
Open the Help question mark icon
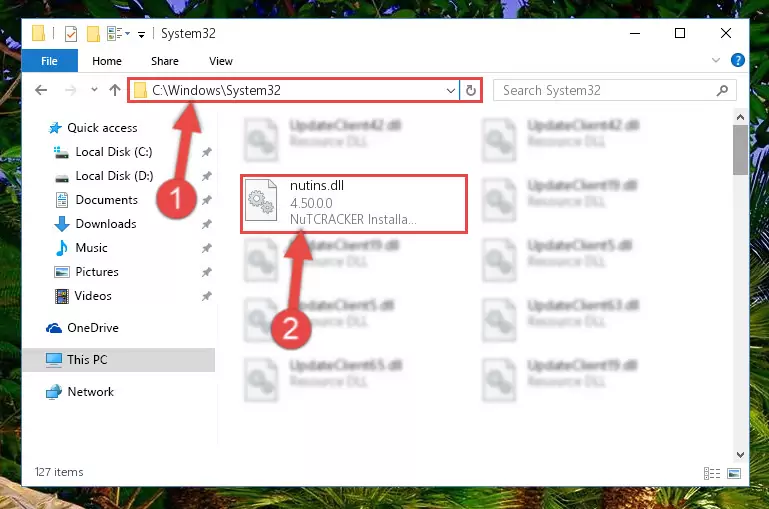(737, 60)
